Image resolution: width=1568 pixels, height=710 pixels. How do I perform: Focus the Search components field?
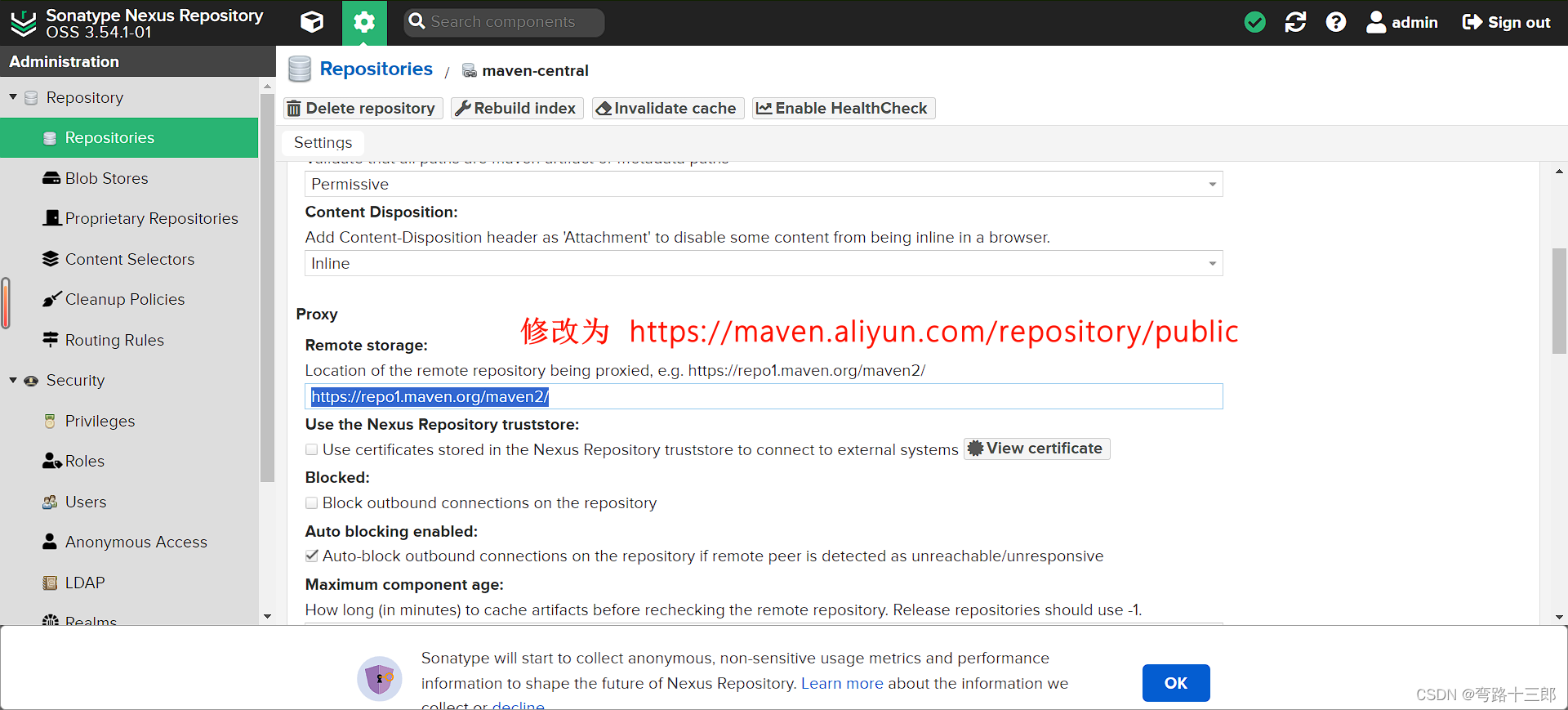504,22
